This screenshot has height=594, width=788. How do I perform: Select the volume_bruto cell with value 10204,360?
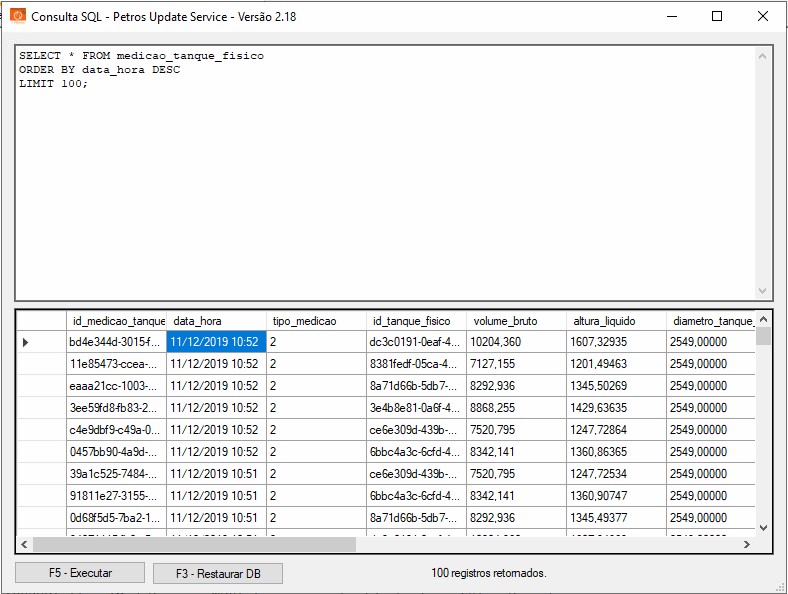coord(515,342)
